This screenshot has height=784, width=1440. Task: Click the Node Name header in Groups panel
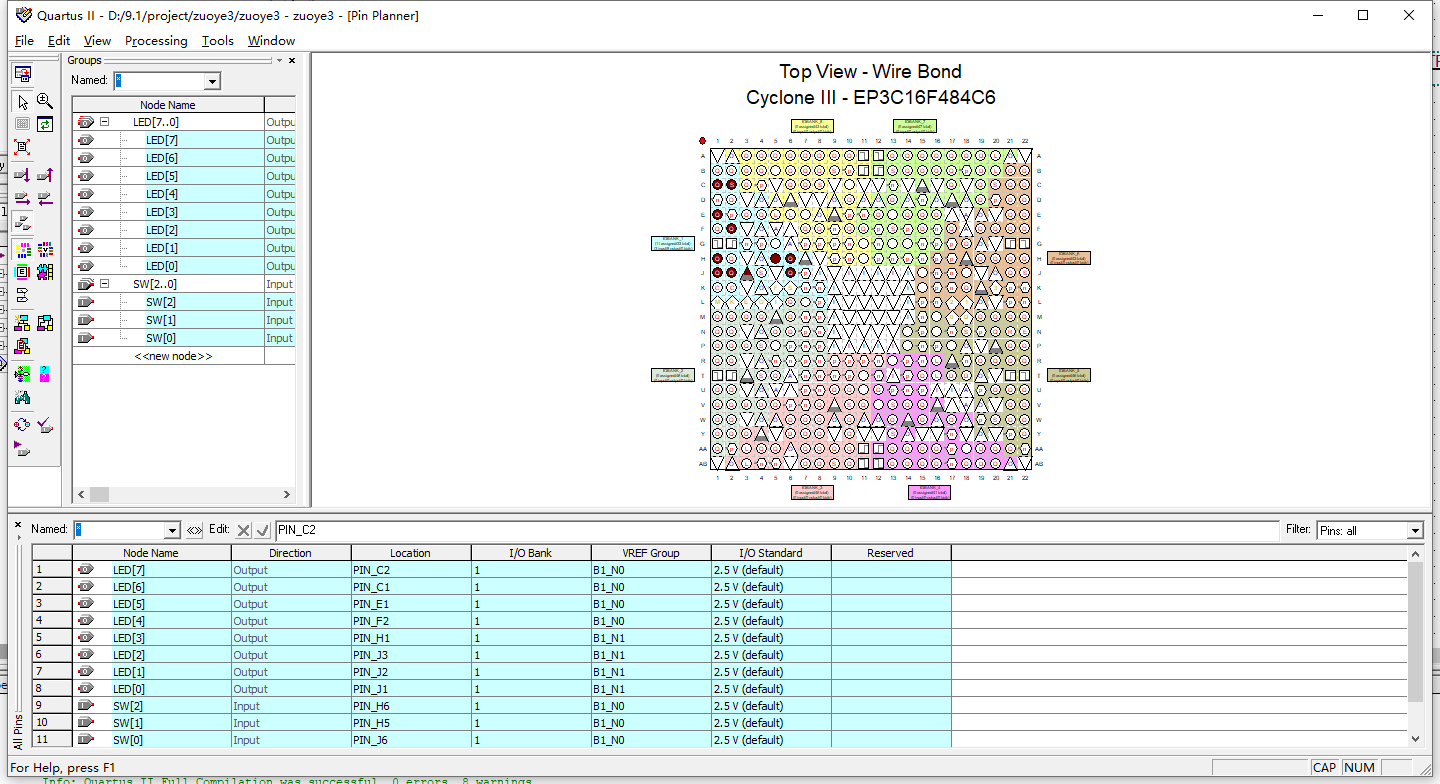168,105
